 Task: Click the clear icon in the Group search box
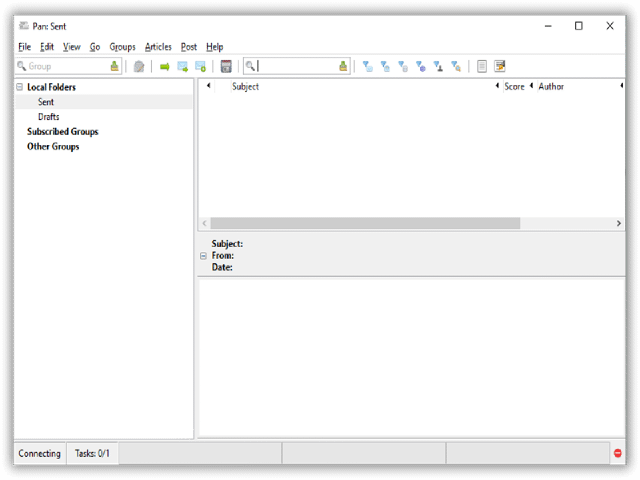point(114,66)
